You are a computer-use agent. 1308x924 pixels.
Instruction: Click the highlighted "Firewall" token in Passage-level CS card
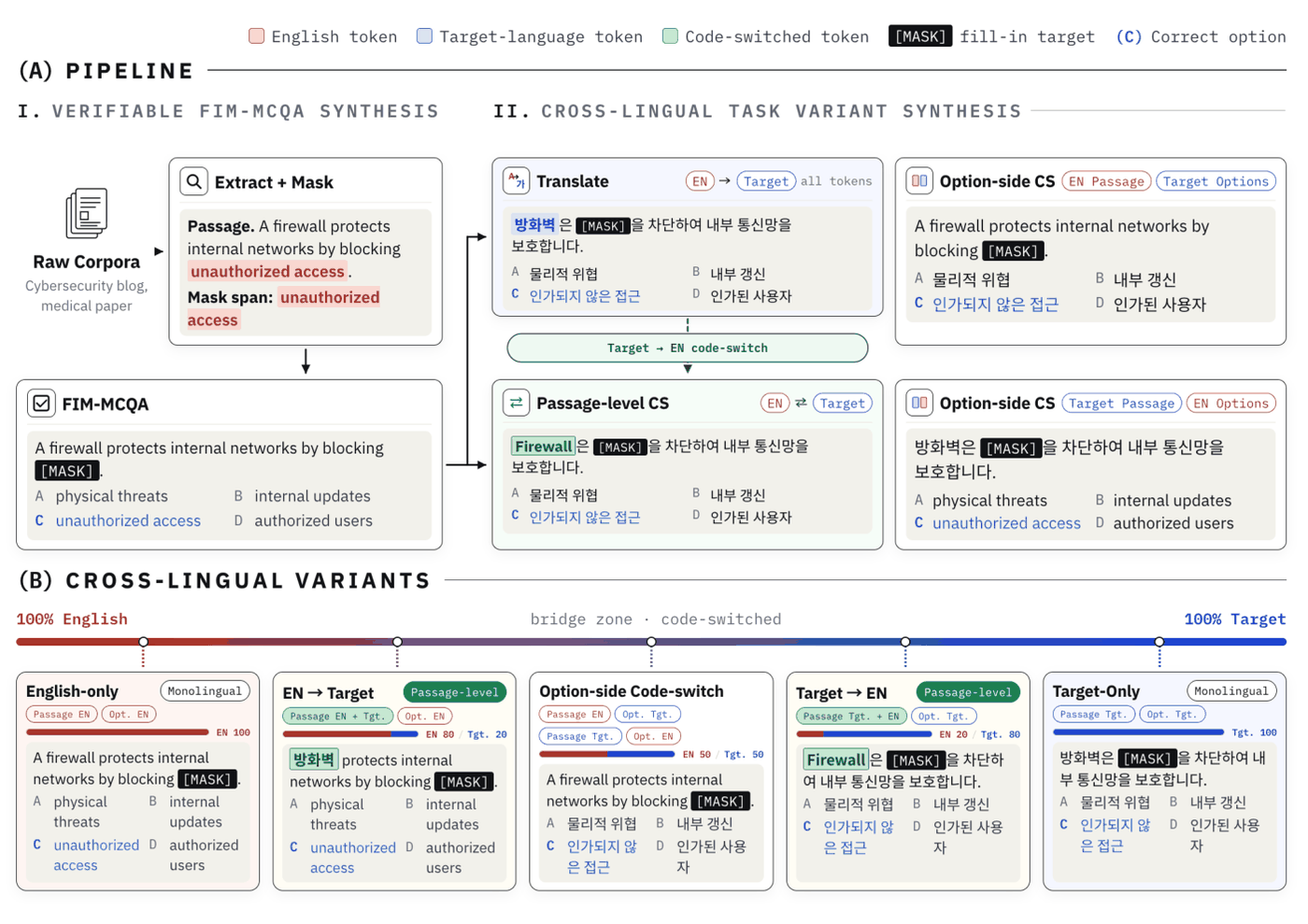(543, 447)
